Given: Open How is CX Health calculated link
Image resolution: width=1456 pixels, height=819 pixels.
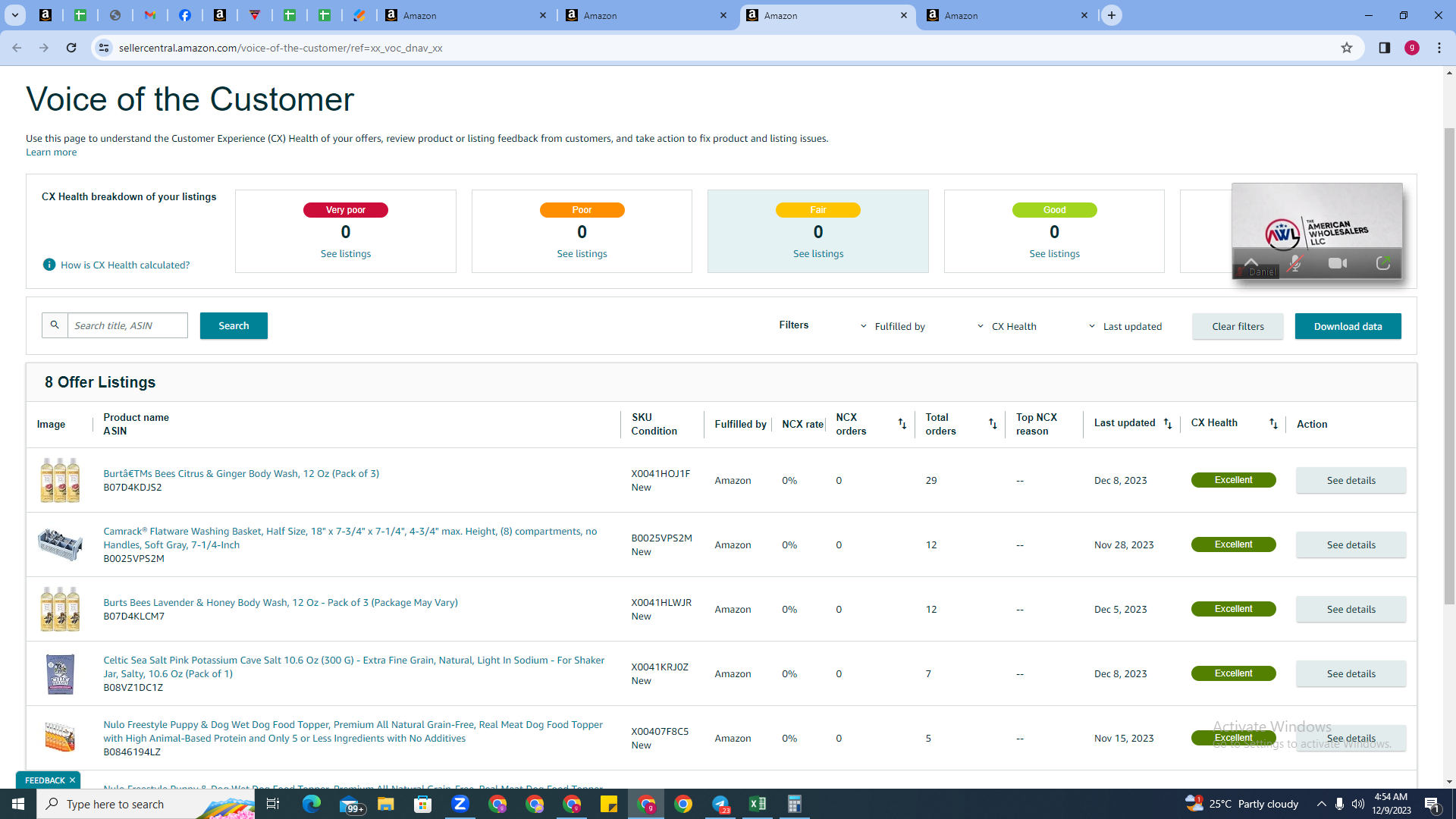Looking at the screenshot, I should (x=125, y=265).
